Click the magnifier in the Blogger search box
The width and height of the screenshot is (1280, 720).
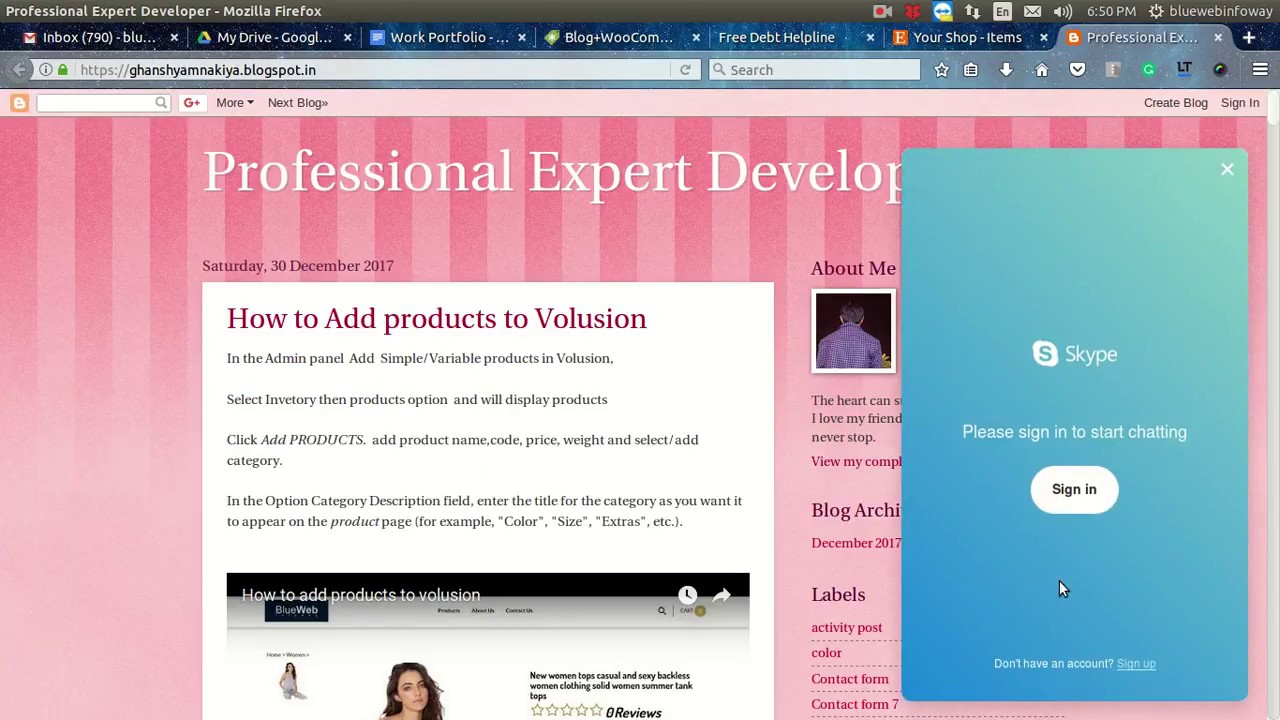(161, 102)
